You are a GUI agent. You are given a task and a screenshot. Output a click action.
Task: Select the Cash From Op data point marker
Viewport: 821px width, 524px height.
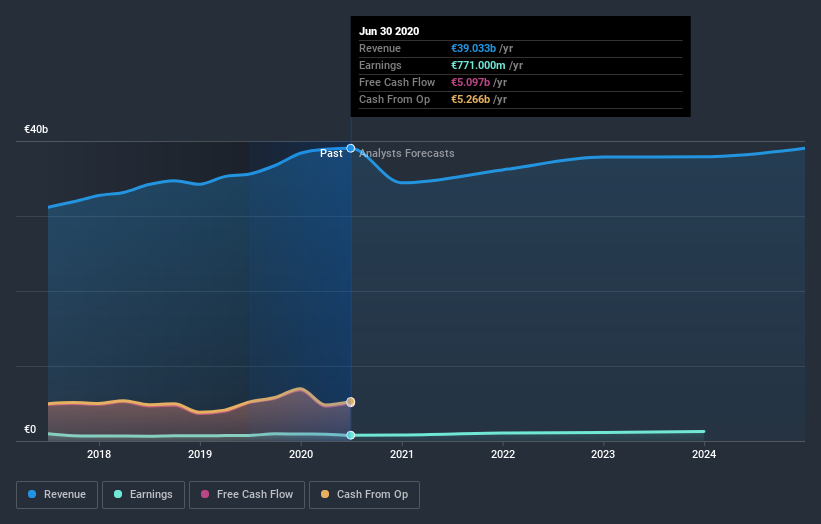click(351, 402)
